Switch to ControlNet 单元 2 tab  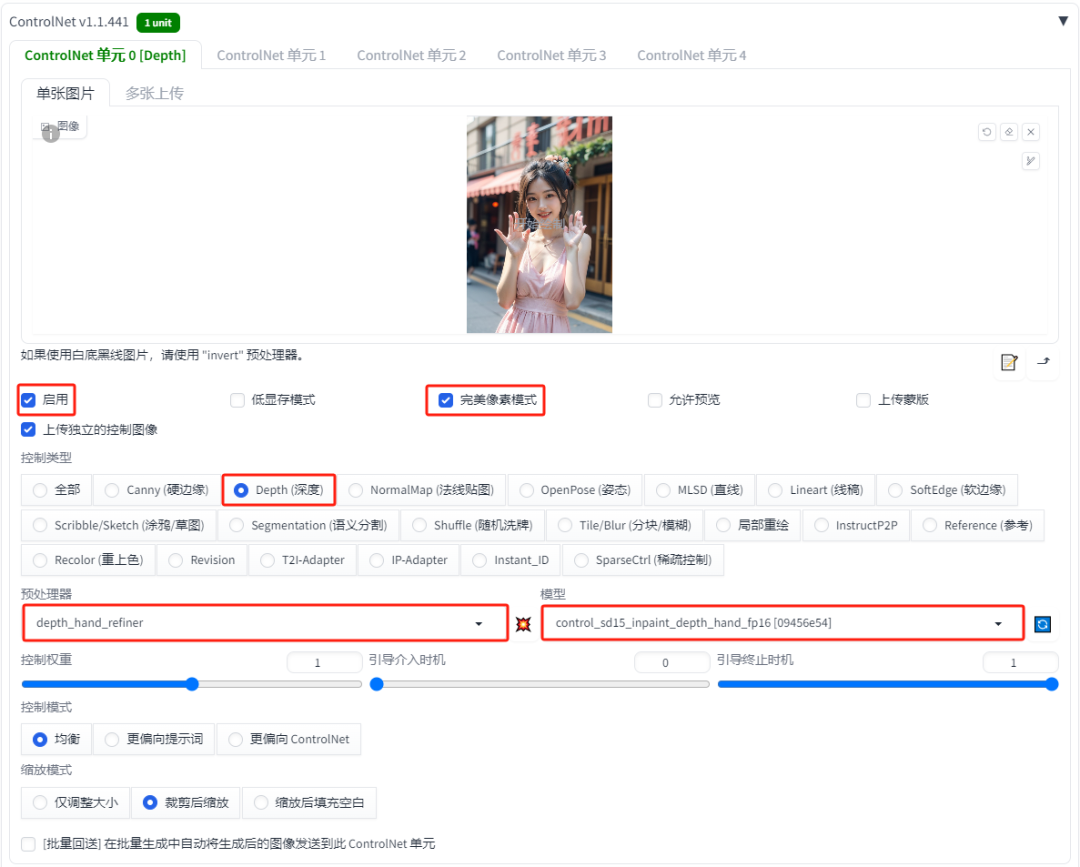[x=411, y=55]
